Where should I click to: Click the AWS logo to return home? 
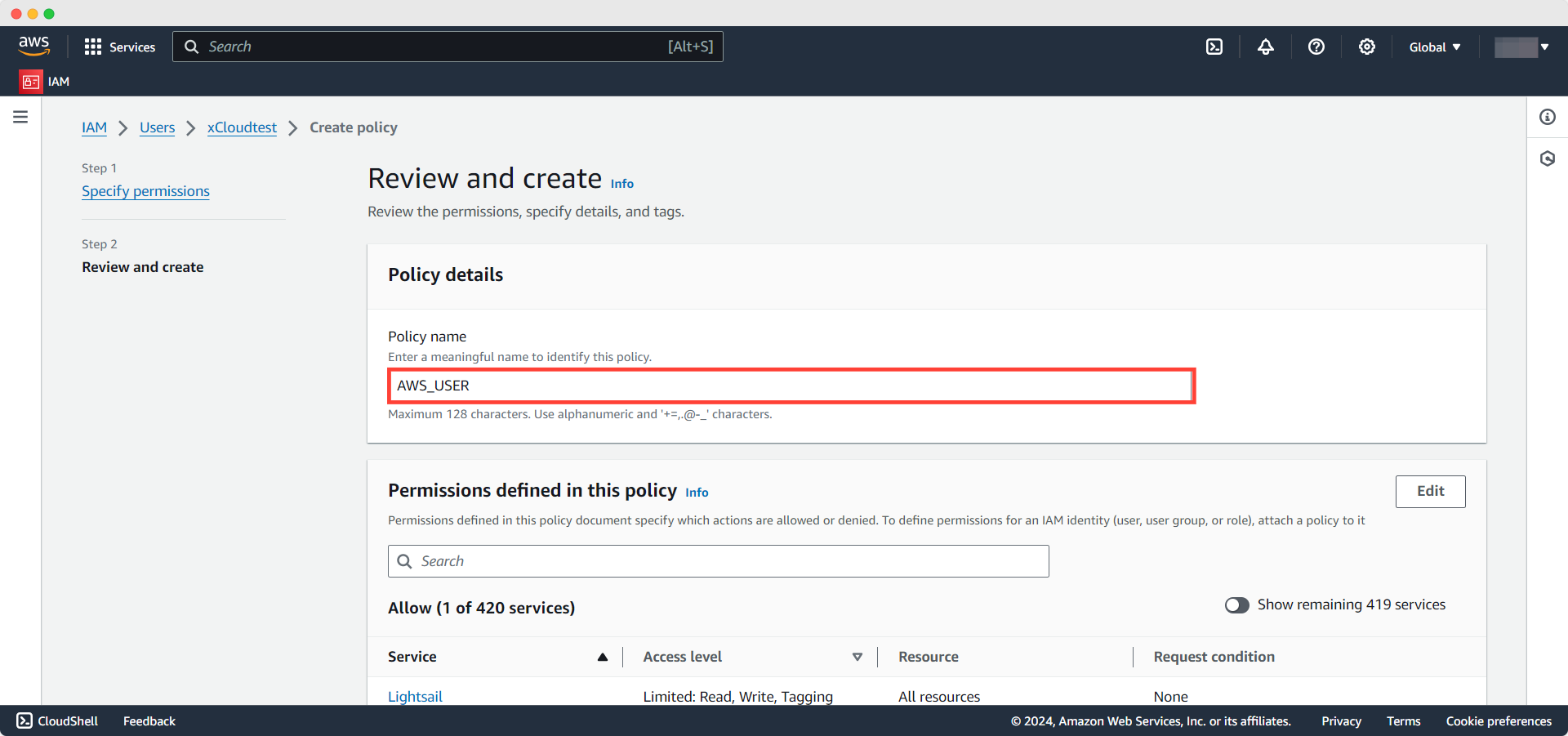coord(33,47)
